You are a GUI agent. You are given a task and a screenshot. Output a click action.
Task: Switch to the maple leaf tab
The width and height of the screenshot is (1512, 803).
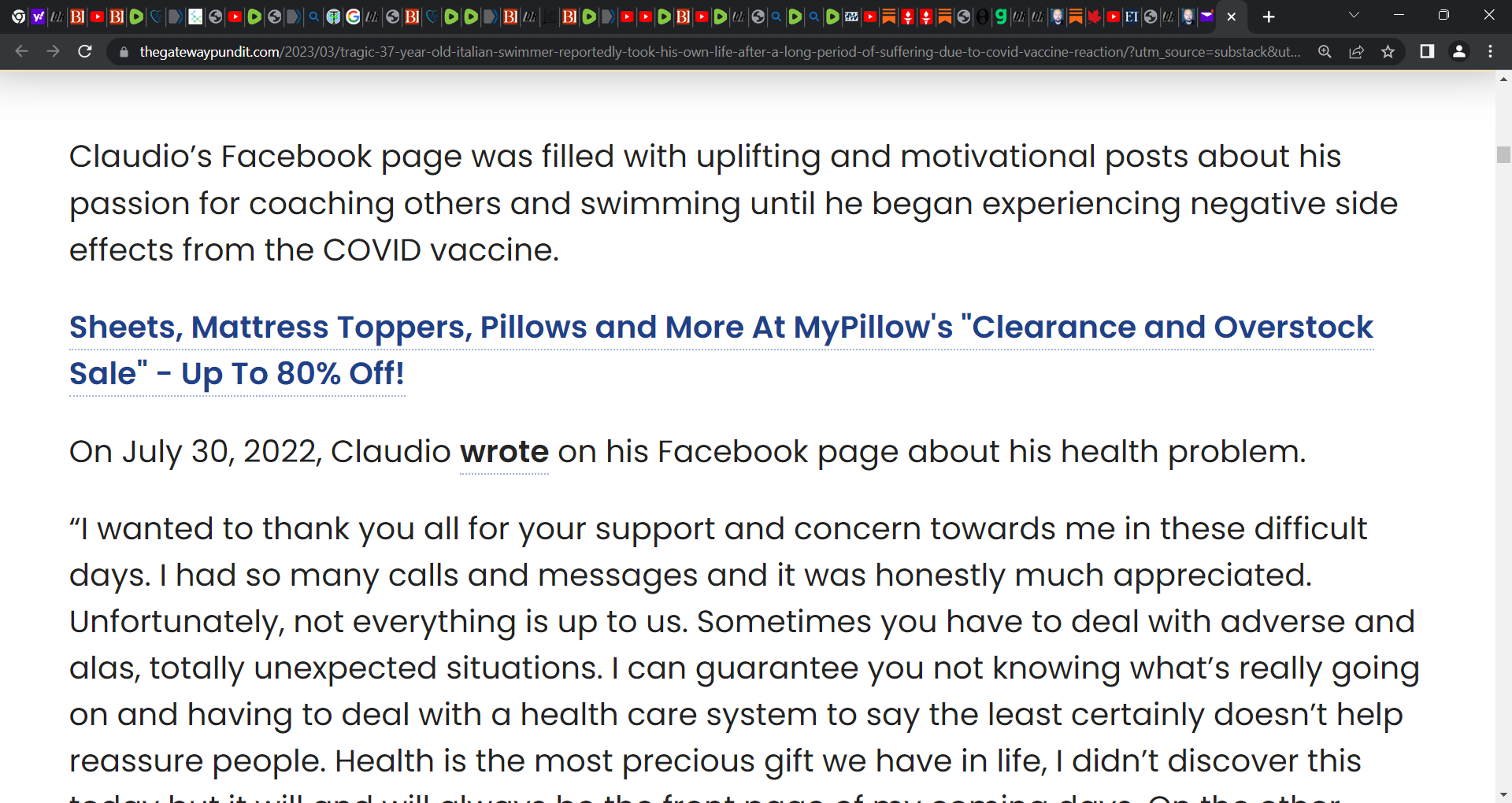coord(1094,17)
